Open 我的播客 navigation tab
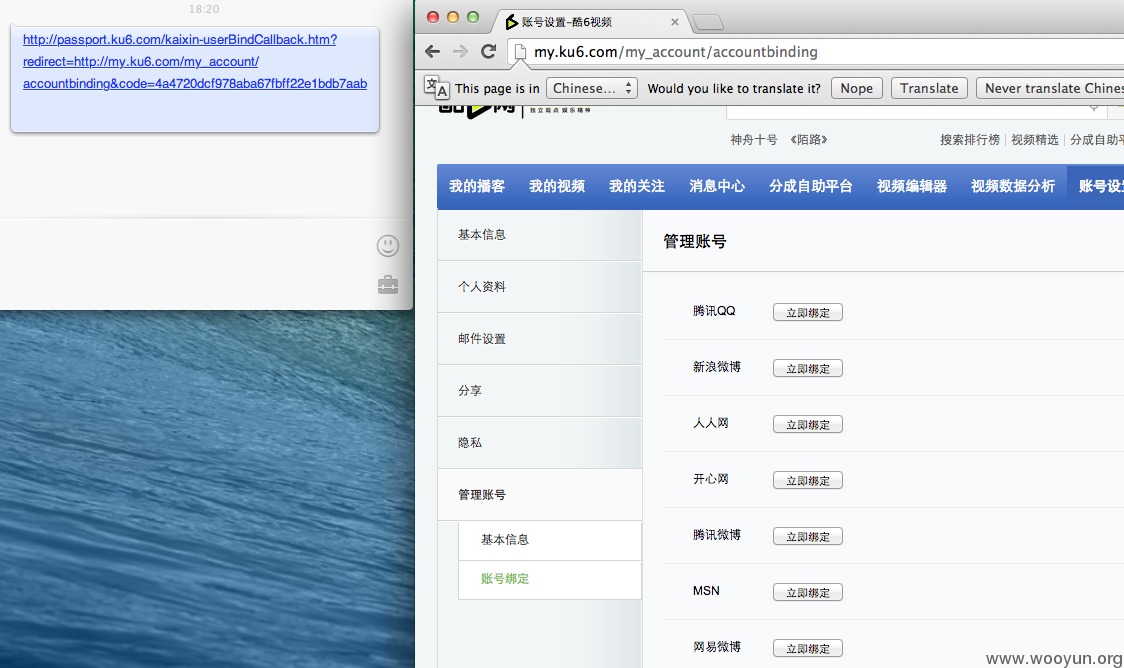This screenshot has height=668, width=1124. 477,186
